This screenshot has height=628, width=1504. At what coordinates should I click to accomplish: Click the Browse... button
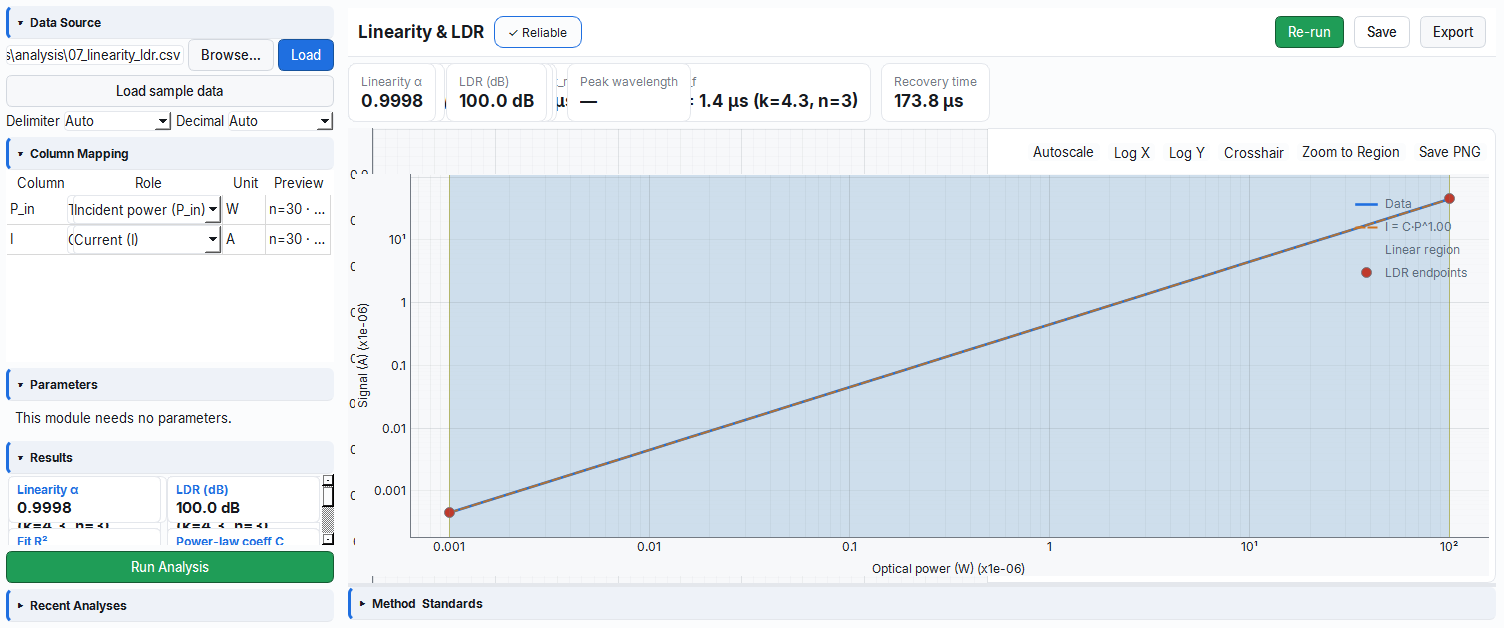pyautogui.click(x=231, y=55)
